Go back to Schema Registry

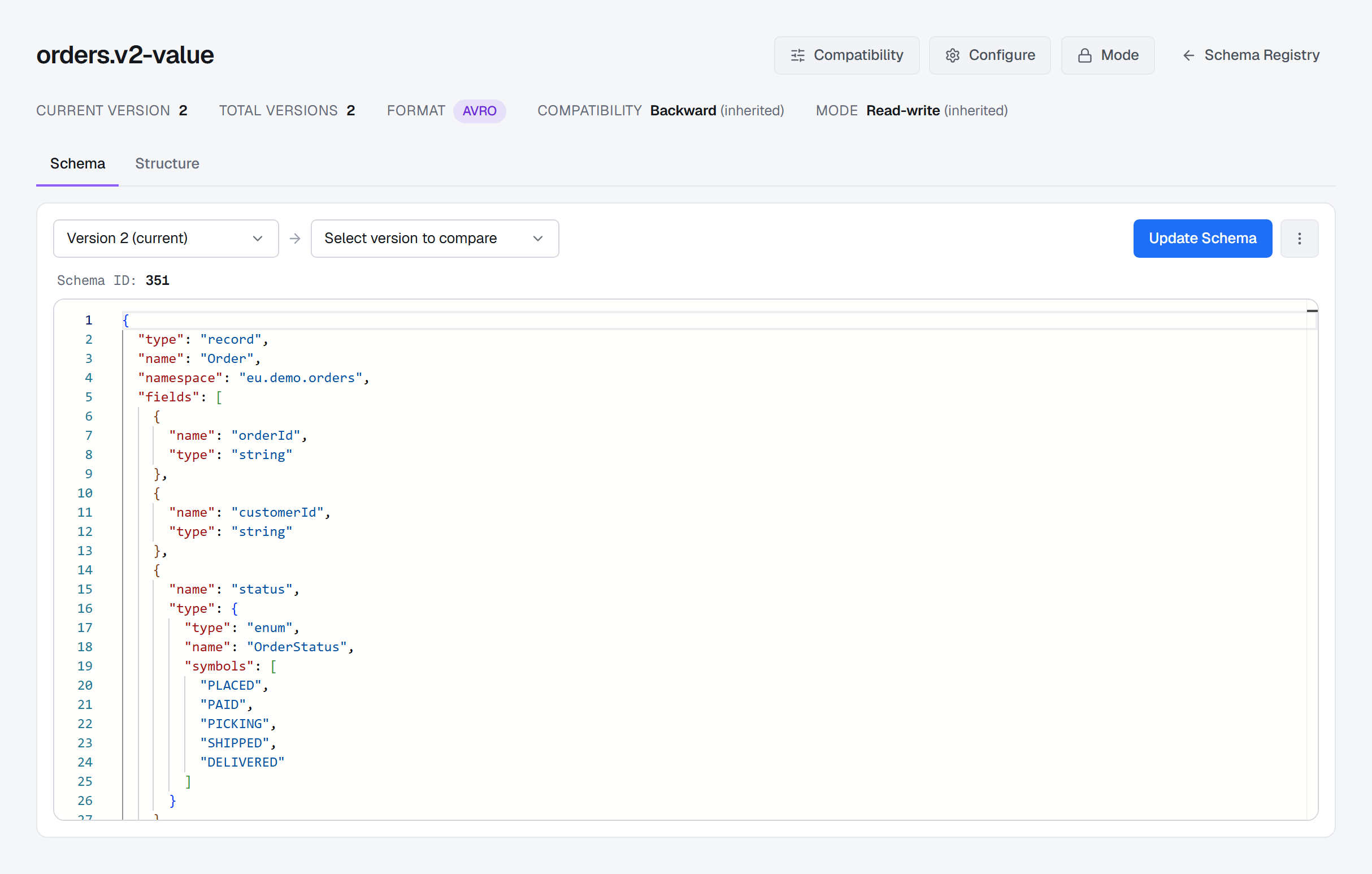coord(1250,55)
